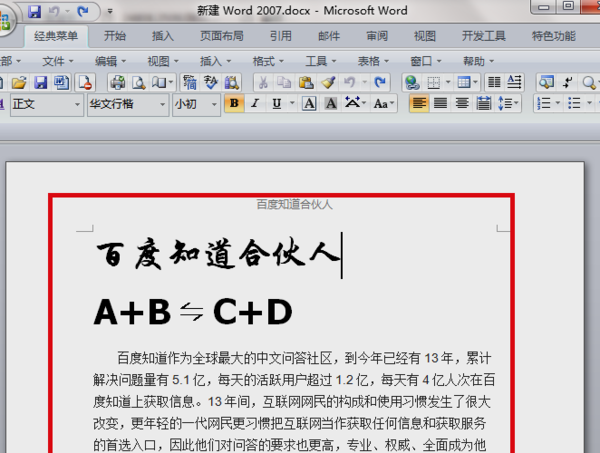This screenshot has width=600, height=453.
Task: Click the Insert Table icon
Action: tap(464, 82)
